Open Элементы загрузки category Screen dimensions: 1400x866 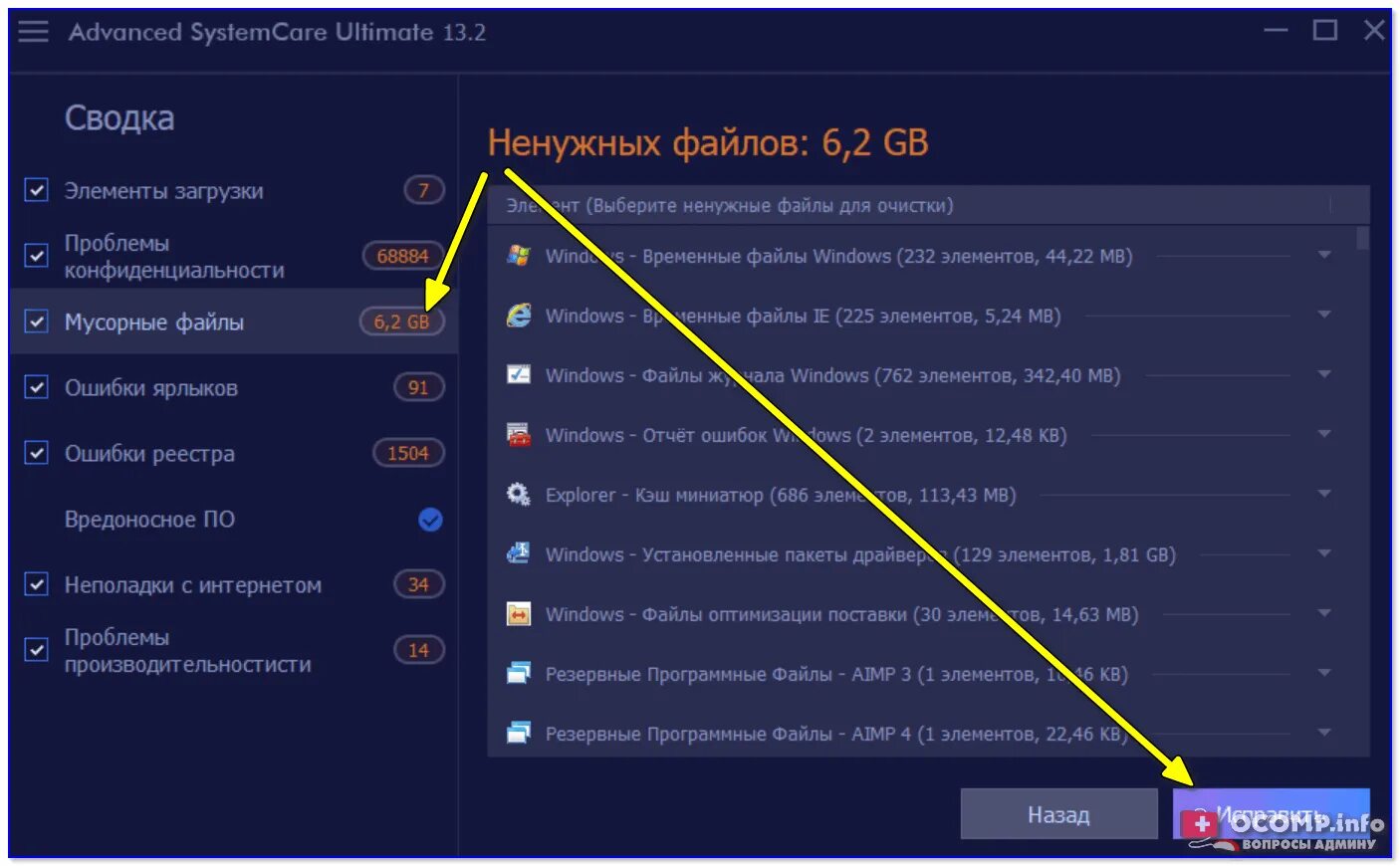(x=163, y=191)
